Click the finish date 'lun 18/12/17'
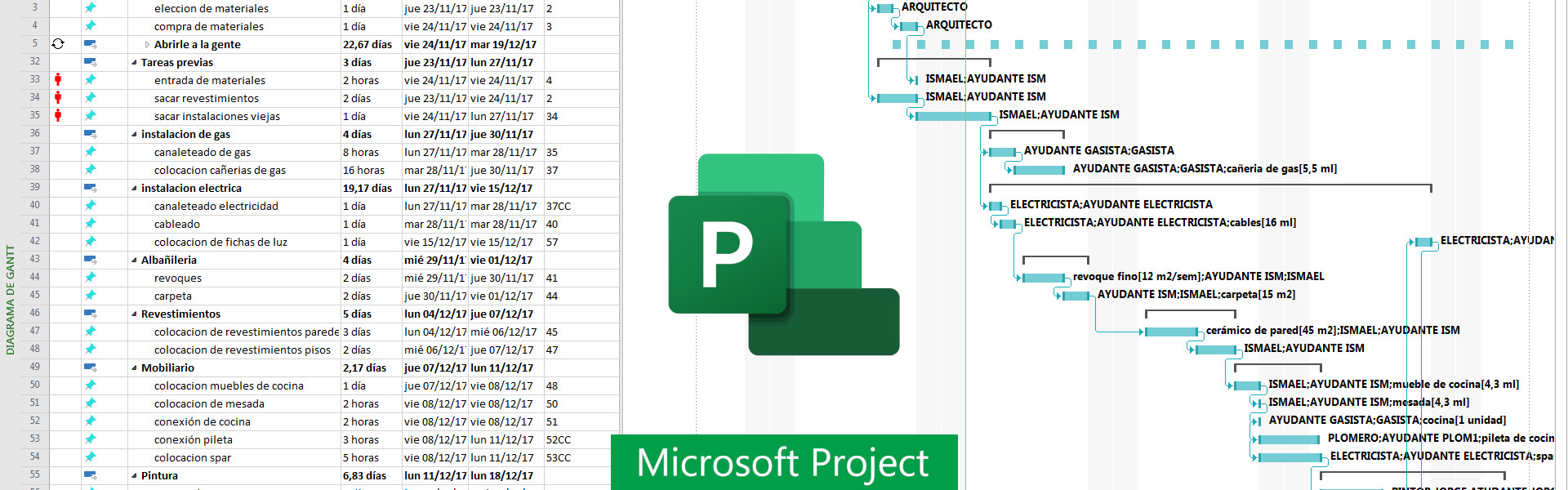Screen dimensions: 1568x490 point(501,475)
